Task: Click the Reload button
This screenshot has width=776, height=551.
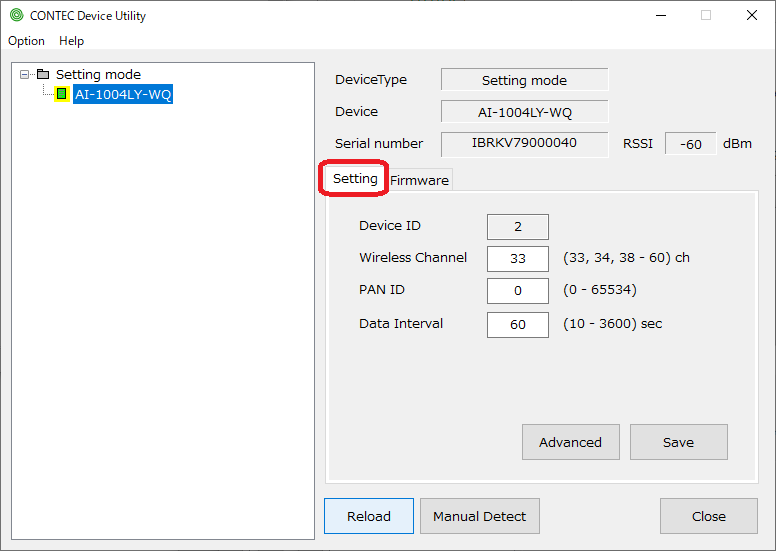Action: click(x=369, y=516)
